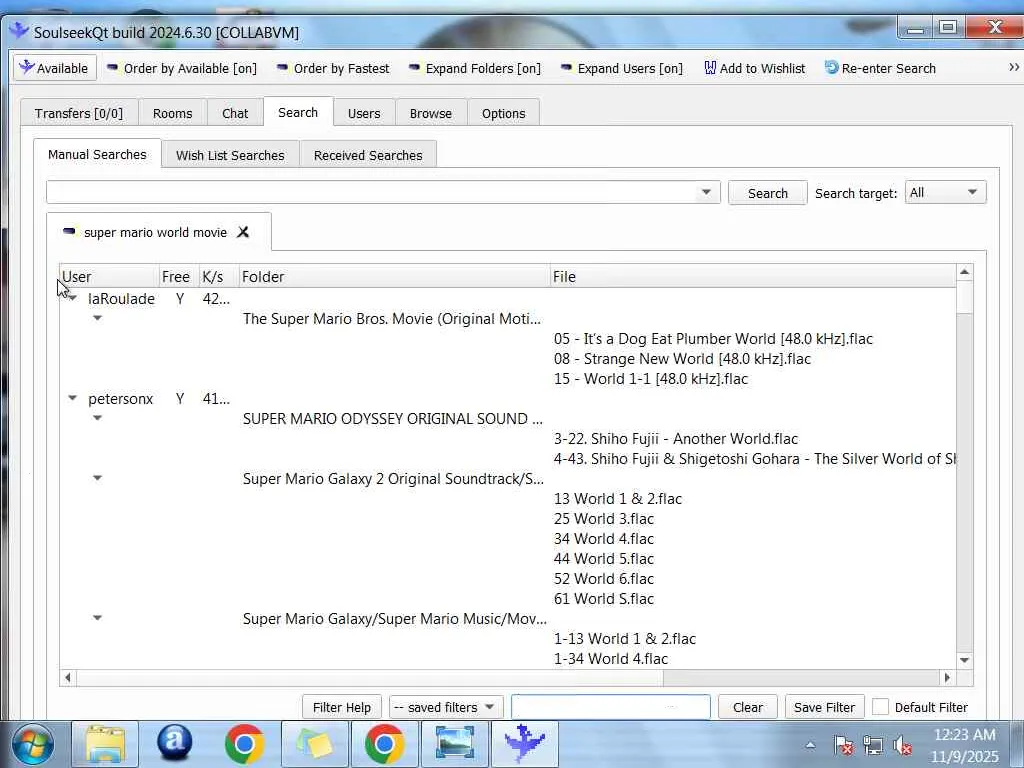Select 1-34 World 4.flac
The height and width of the screenshot is (768, 1024).
coord(611,659)
